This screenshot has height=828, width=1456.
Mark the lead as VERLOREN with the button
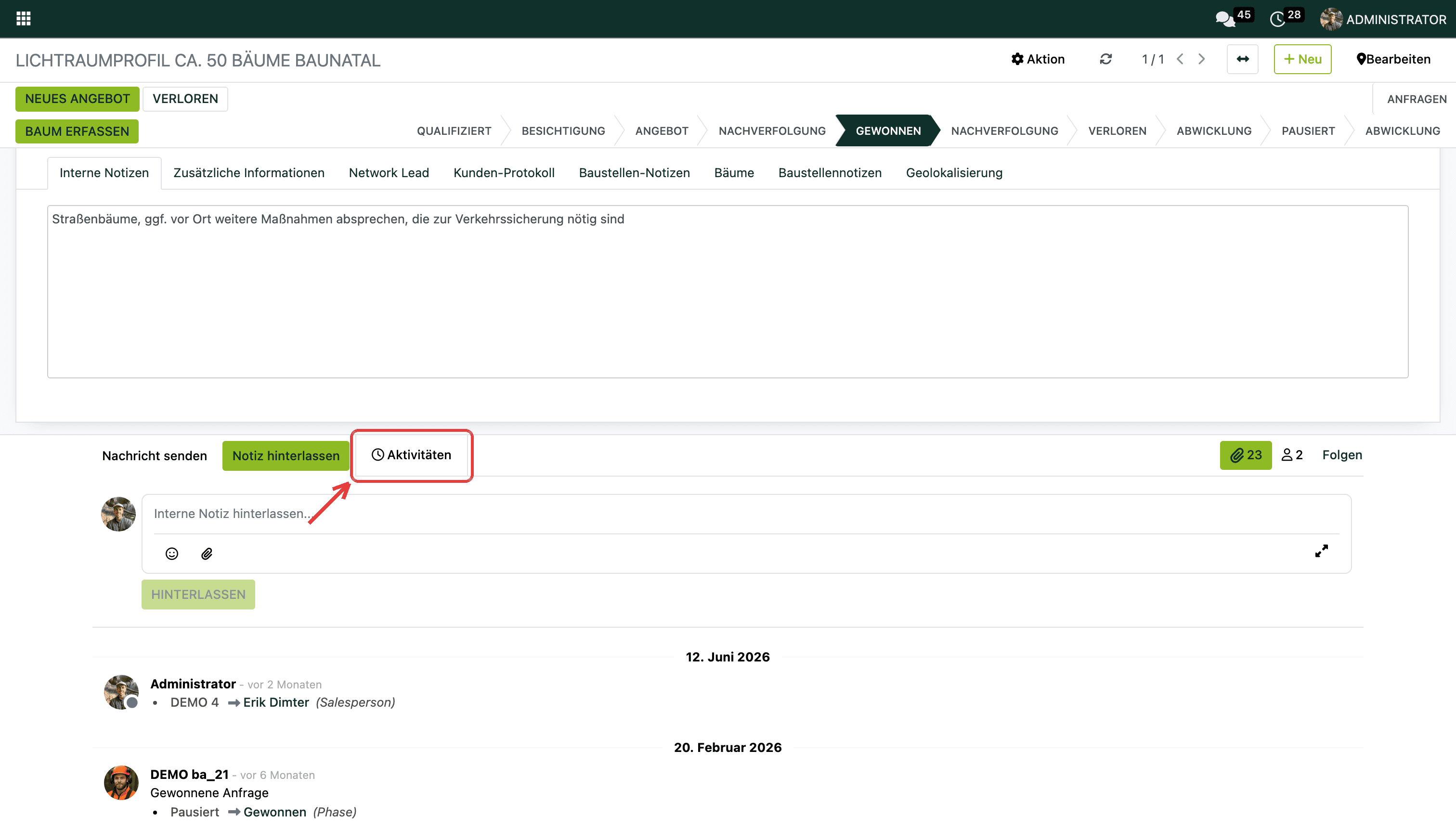tap(185, 99)
